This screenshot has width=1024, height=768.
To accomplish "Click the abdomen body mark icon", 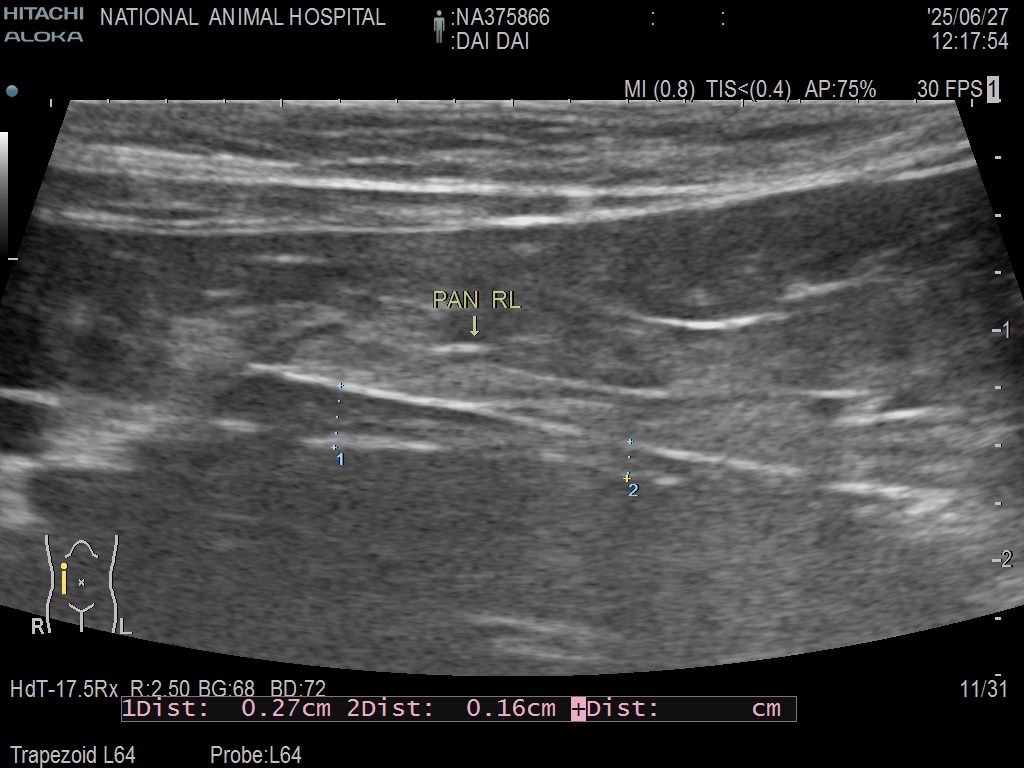I will (x=81, y=584).
